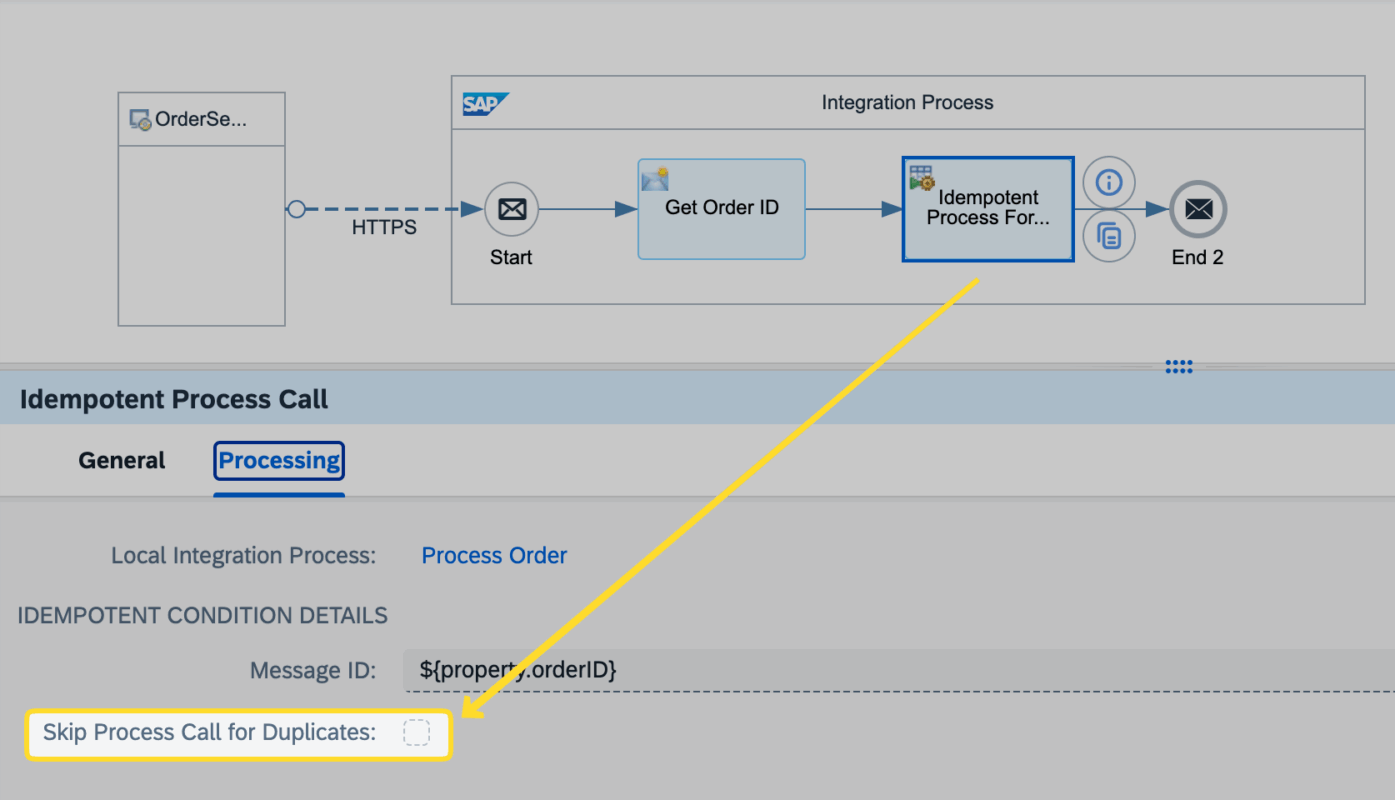Click the Start message event envelope icon
The height and width of the screenshot is (800, 1395).
tap(511, 210)
